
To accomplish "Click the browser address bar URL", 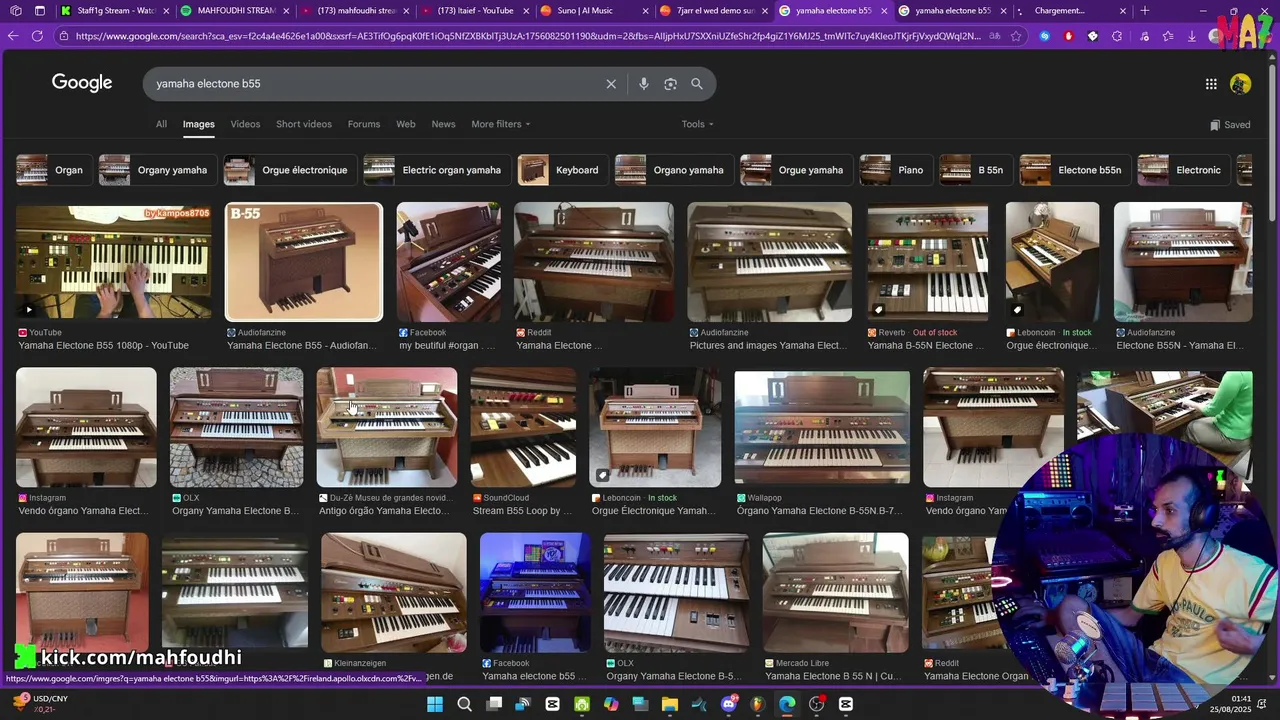I will pyautogui.click(x=527, y=36).
